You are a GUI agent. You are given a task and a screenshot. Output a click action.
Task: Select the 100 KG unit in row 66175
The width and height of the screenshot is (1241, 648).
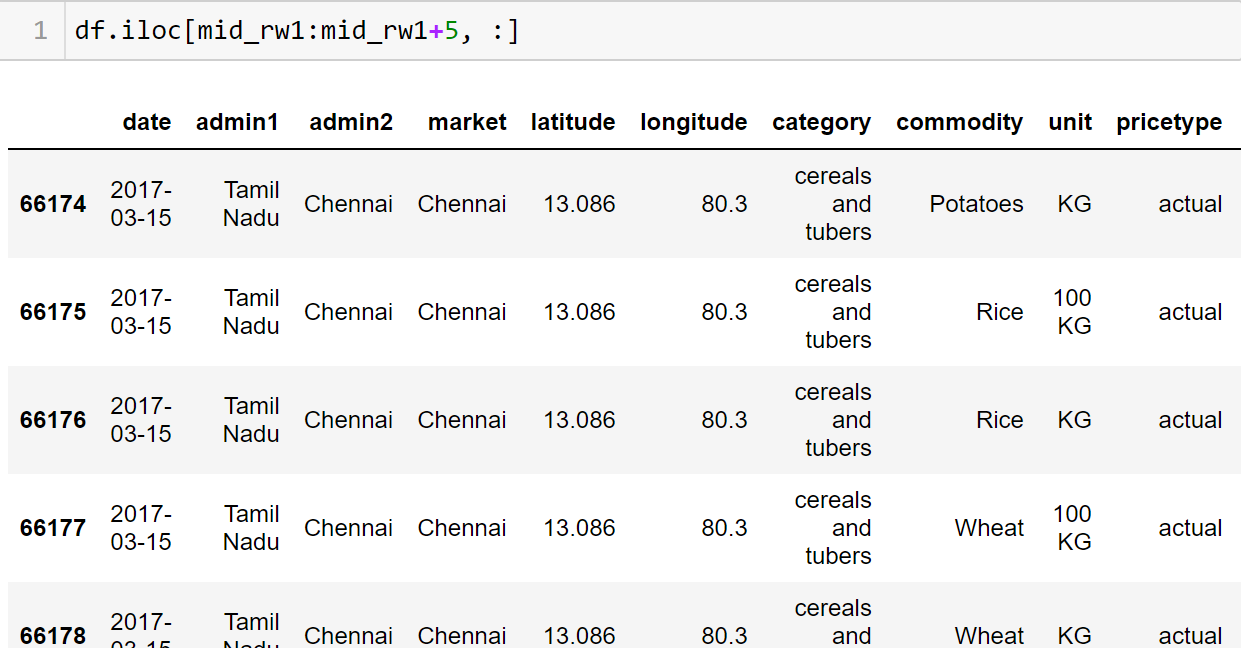pyautogui.click(x=1073, y=312)
